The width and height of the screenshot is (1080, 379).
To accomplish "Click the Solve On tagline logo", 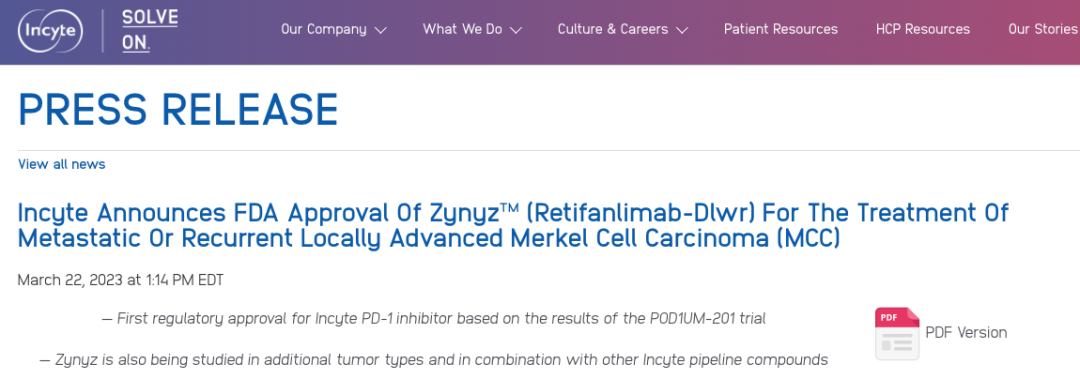I will (149, 30).
